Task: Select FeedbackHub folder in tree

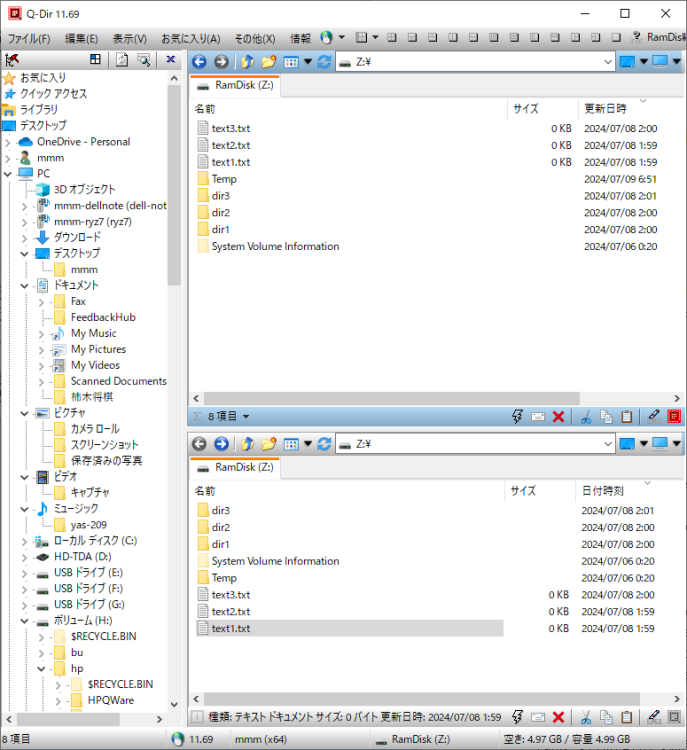Action: pyautogui.click(x=103, y=317)
